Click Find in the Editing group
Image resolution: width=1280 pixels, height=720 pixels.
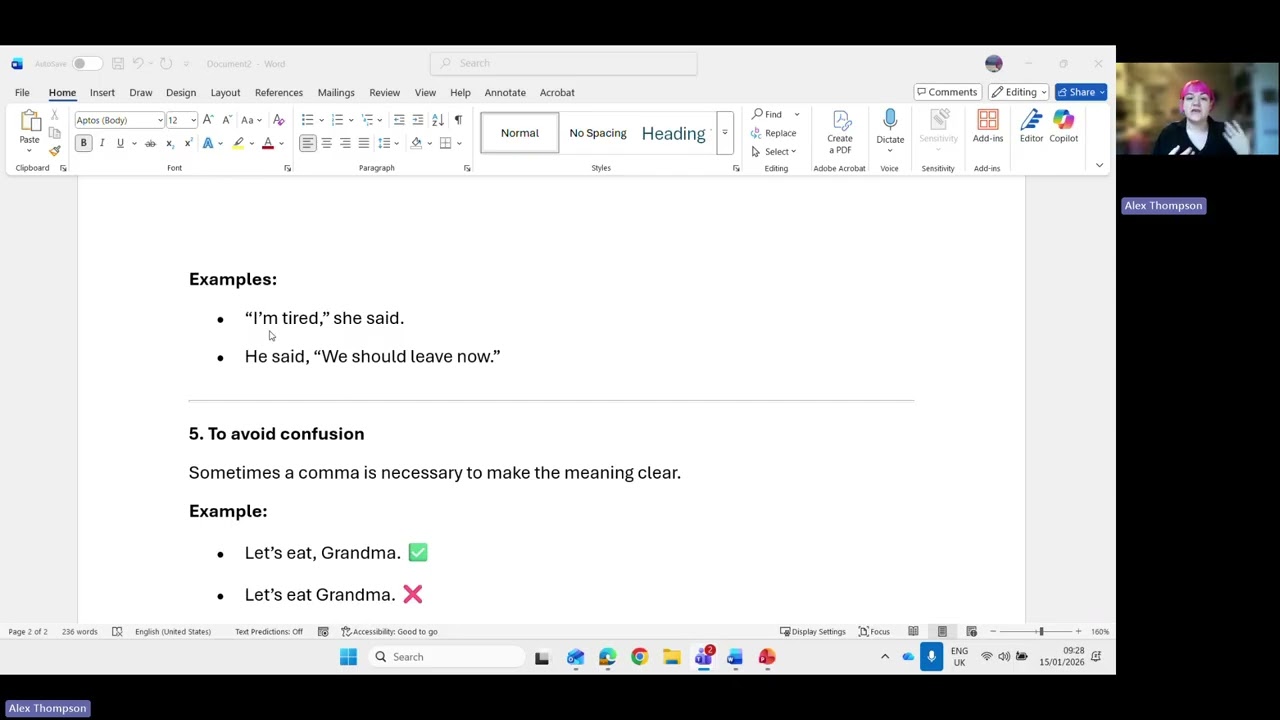click(x=768, y=114)
